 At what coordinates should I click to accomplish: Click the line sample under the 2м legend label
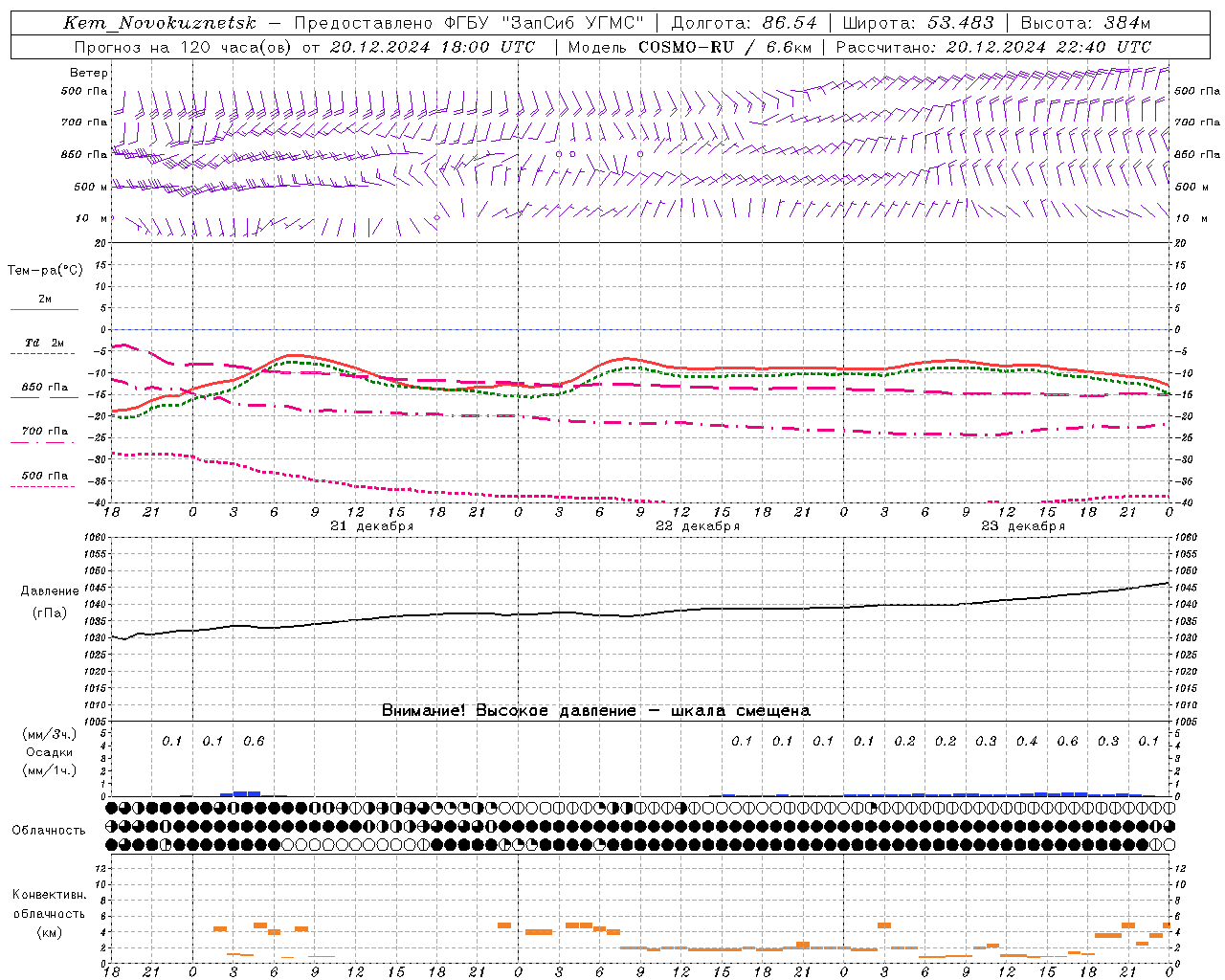pos(44,309)
